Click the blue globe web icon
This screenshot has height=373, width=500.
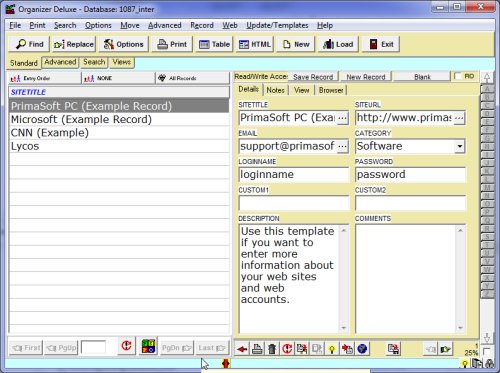click(x=362, y=349)
